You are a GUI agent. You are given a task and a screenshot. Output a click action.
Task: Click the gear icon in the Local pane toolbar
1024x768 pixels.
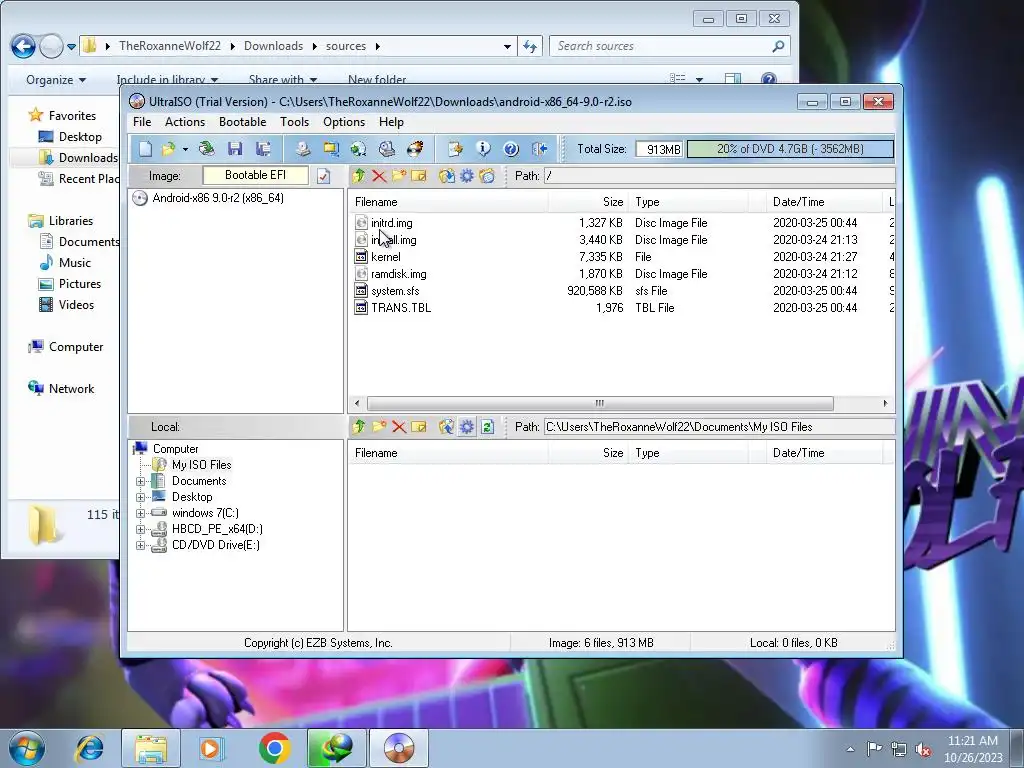click(x=467, y=426)
